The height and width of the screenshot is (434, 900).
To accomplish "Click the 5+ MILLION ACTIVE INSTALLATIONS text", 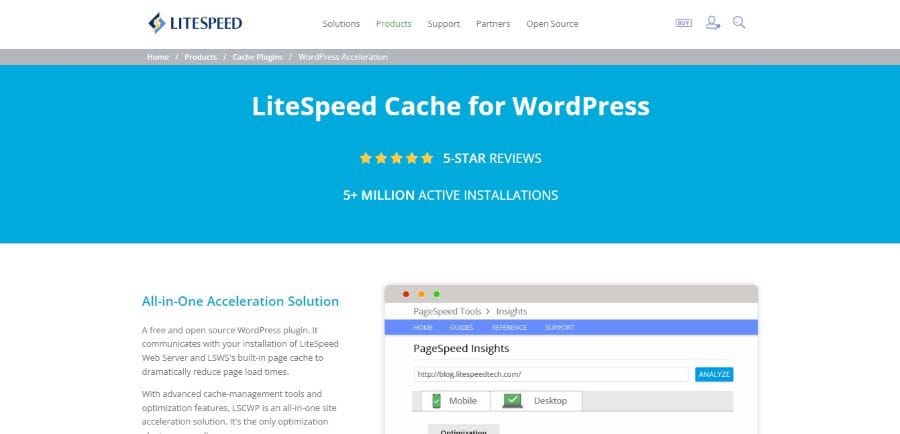I will pos(451,195).
